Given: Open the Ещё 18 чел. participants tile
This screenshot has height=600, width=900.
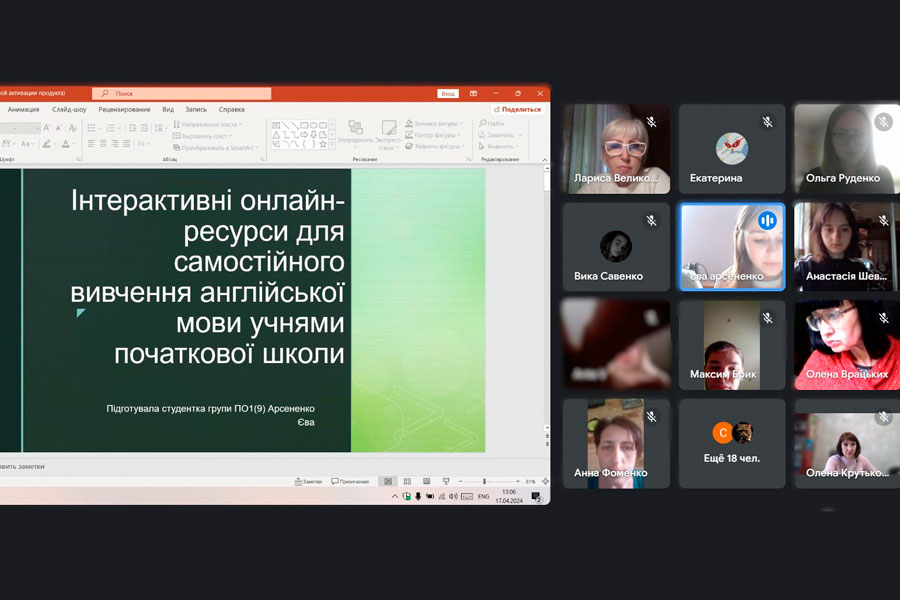Looking at the screenshot, I should pos(732,444).
